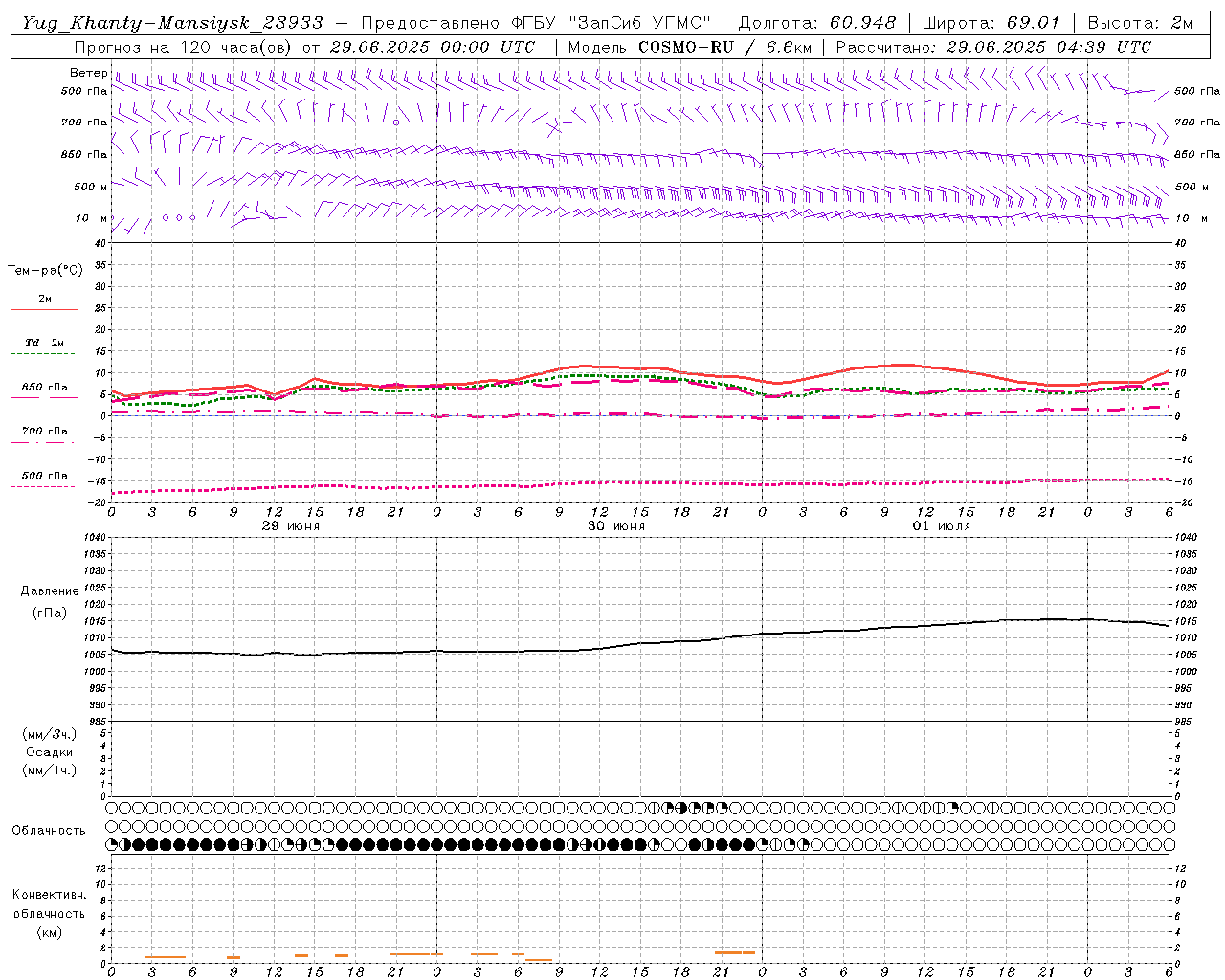Click the Конвективн. label of convective panel

coord(49,895)
